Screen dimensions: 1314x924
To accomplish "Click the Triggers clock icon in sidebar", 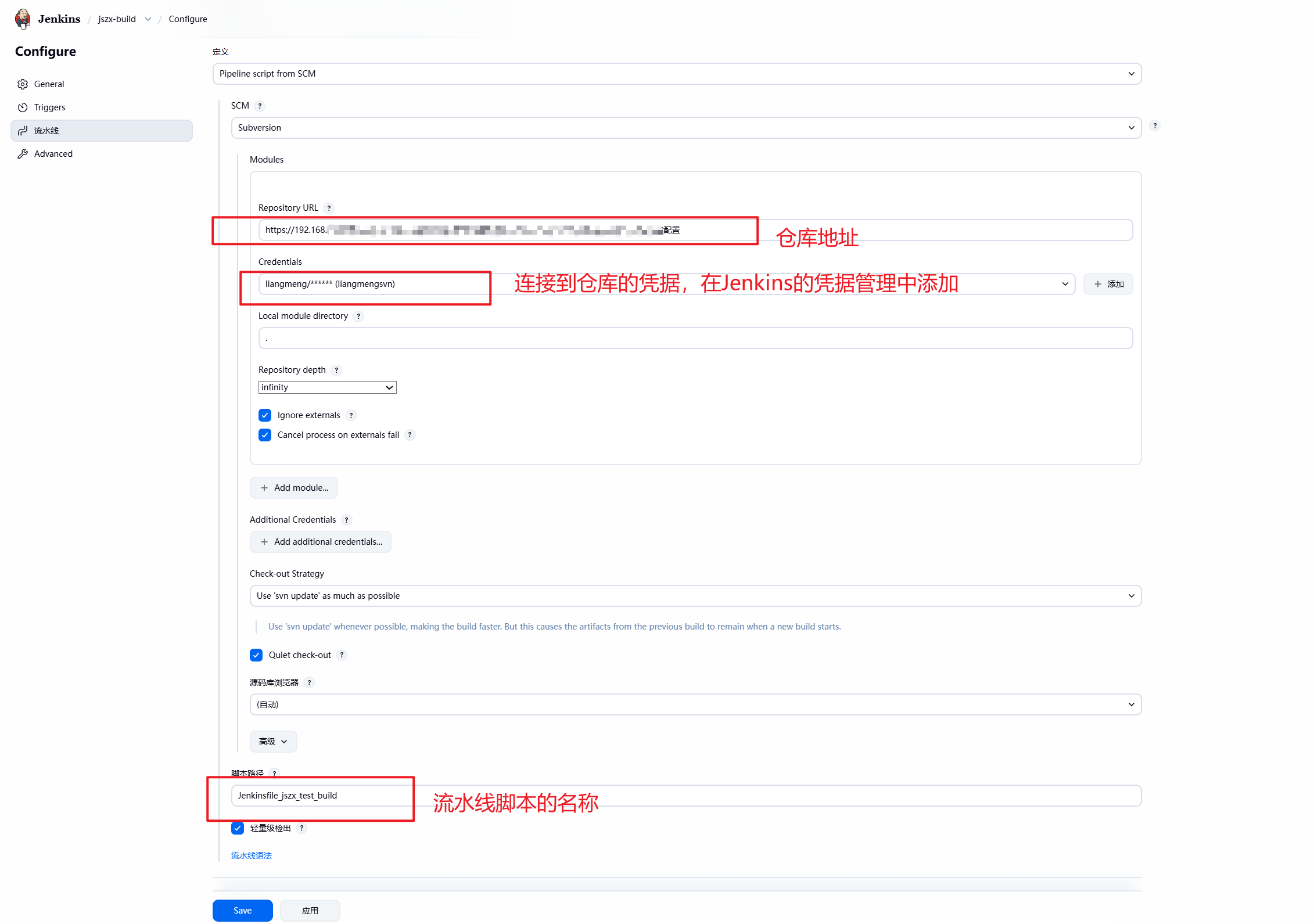I will (23, 107).
